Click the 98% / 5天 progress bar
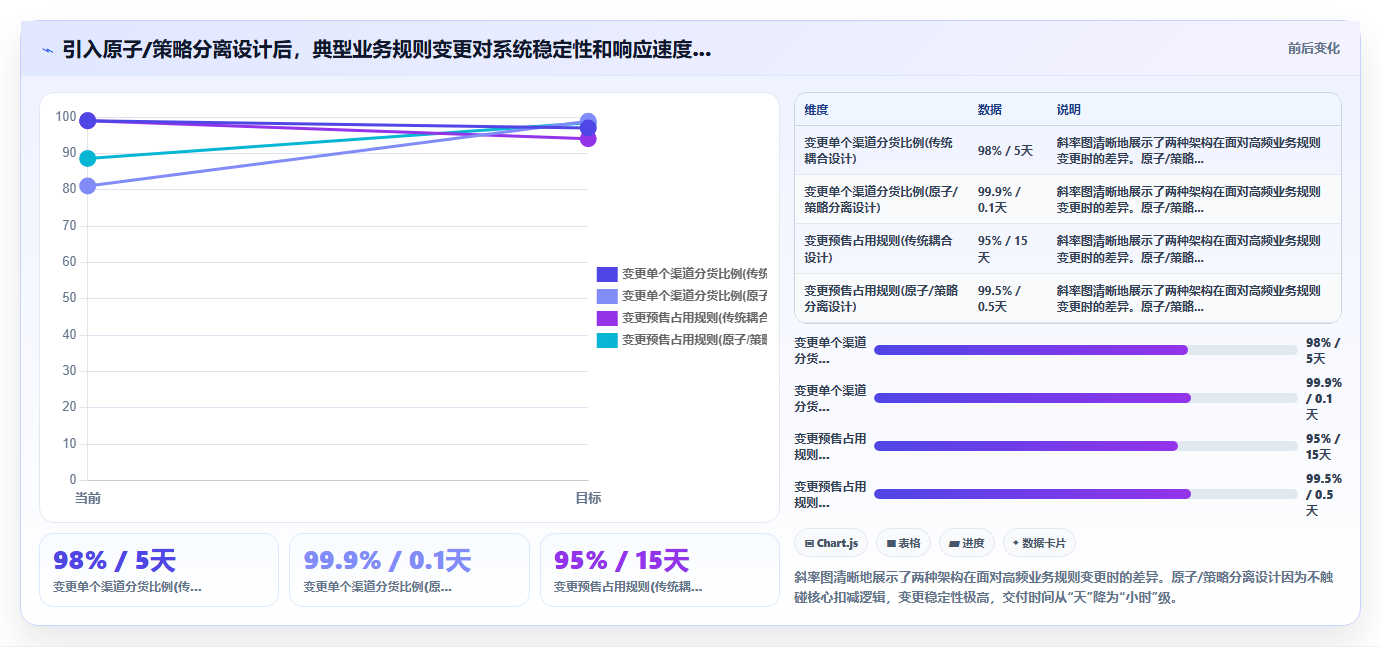This screenshot has height=647, width=1381. (1086, 350)
